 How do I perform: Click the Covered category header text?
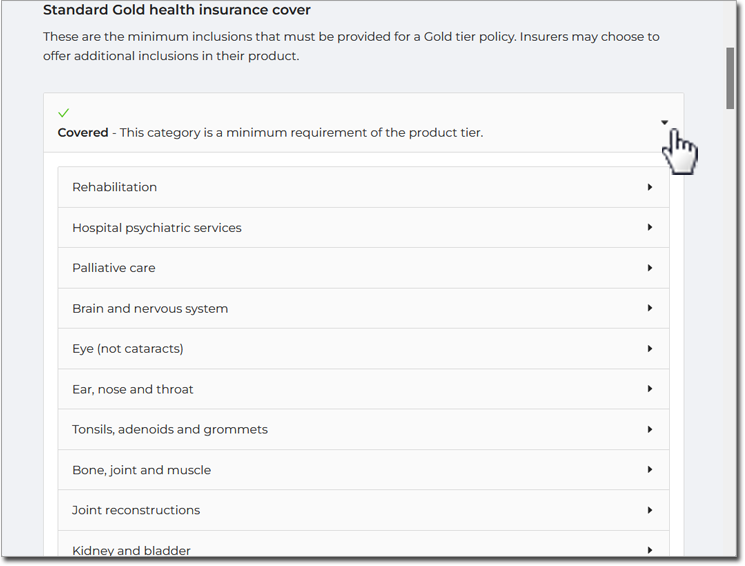pos(270,133)
